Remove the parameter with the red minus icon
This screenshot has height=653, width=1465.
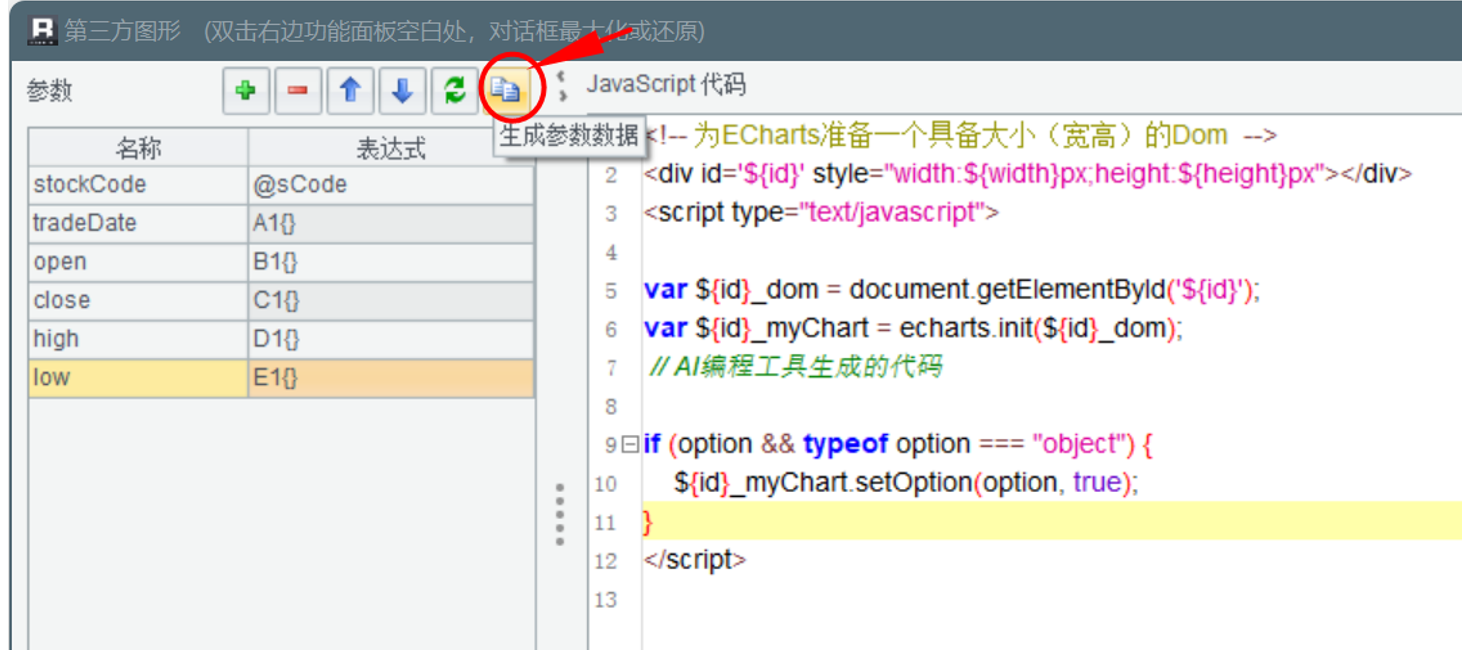298,91
